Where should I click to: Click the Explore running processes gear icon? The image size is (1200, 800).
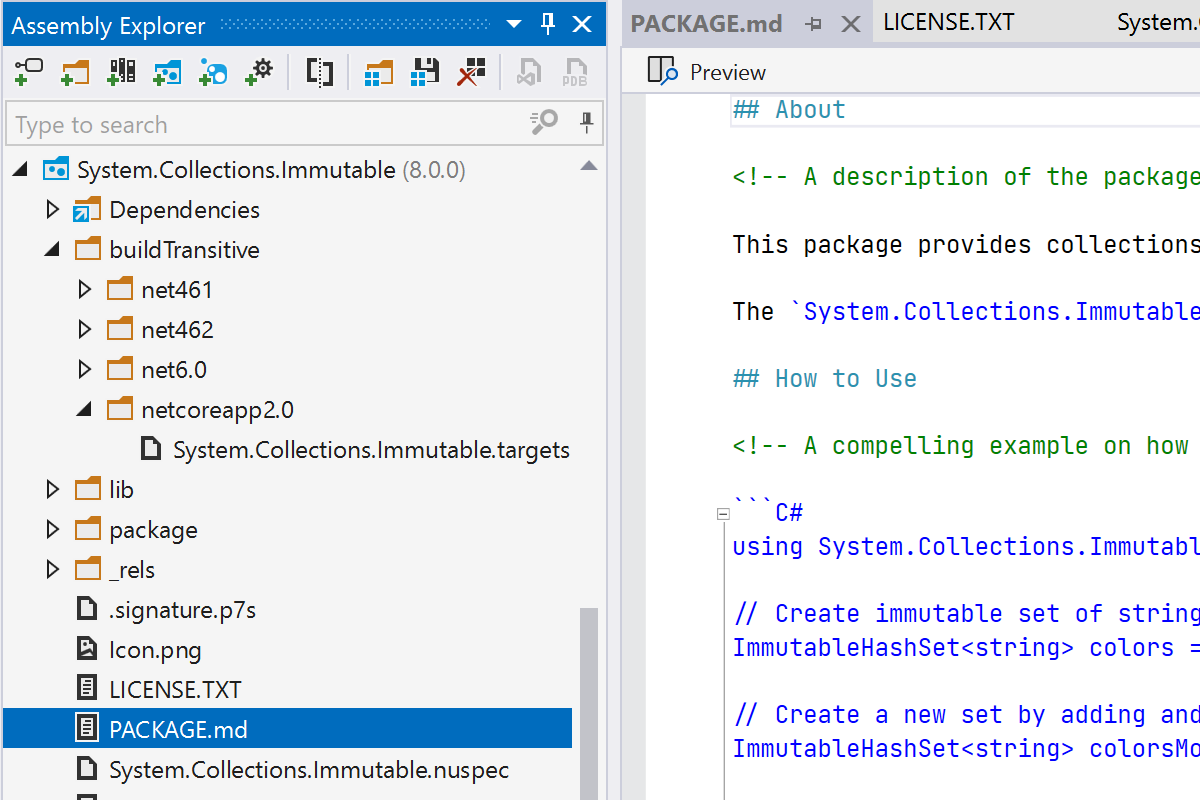coord(259,72)
